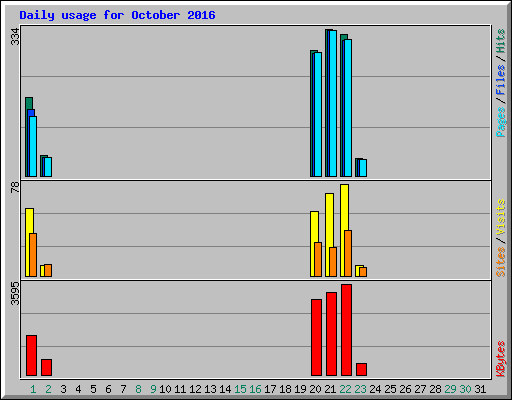Click the x-axis day label '31'
The image size is (512, 400).
[480, 389]
